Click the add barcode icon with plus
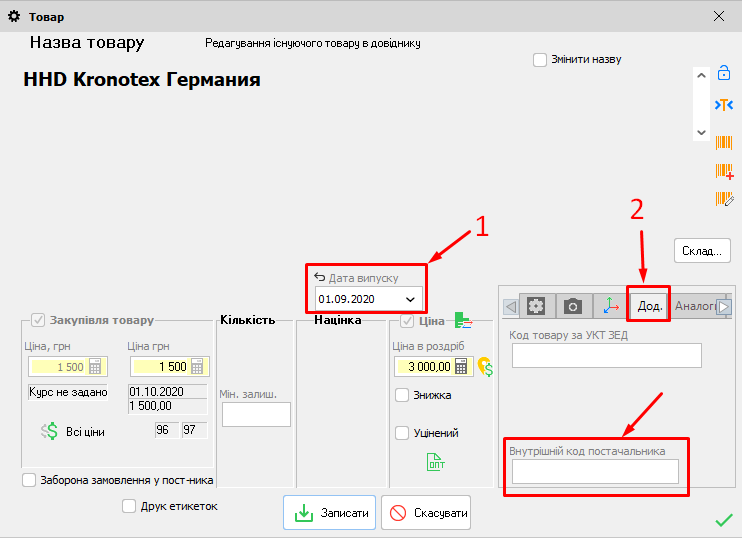Screen dimensions: 742x538 click(723, 171)
